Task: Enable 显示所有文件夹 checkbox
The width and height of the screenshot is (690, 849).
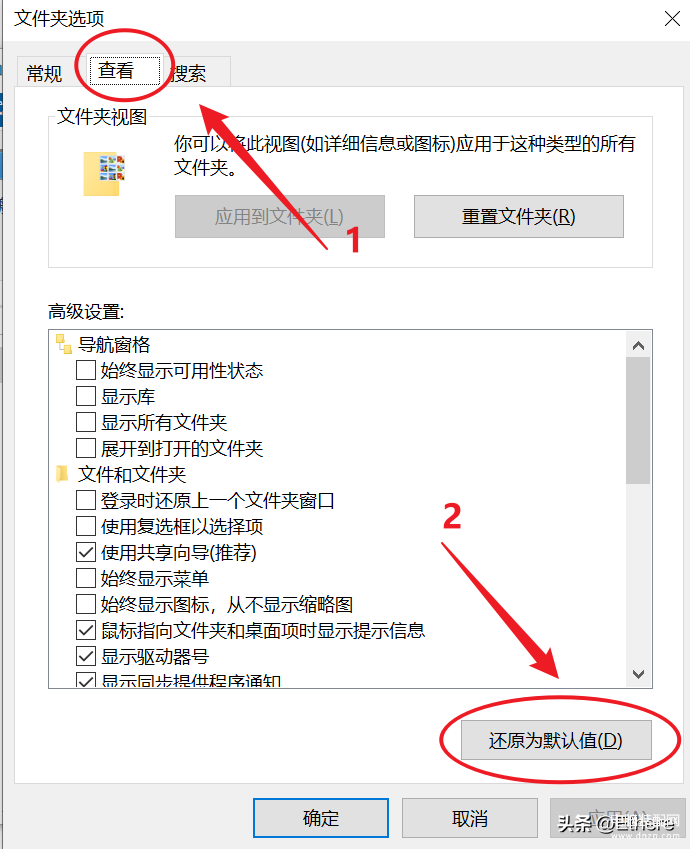Action: [x=86, y=422]
